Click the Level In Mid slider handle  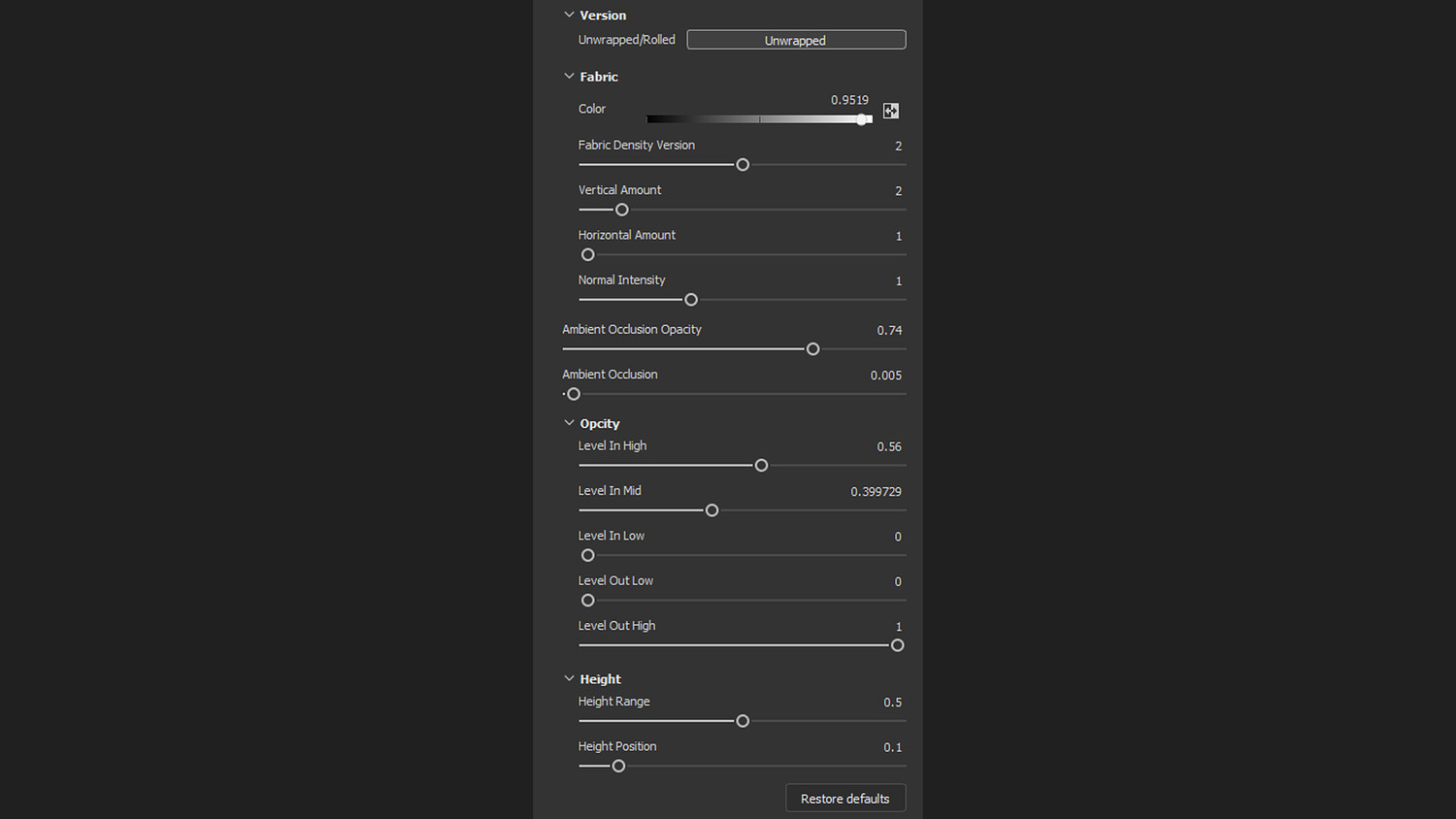point(712,510)
